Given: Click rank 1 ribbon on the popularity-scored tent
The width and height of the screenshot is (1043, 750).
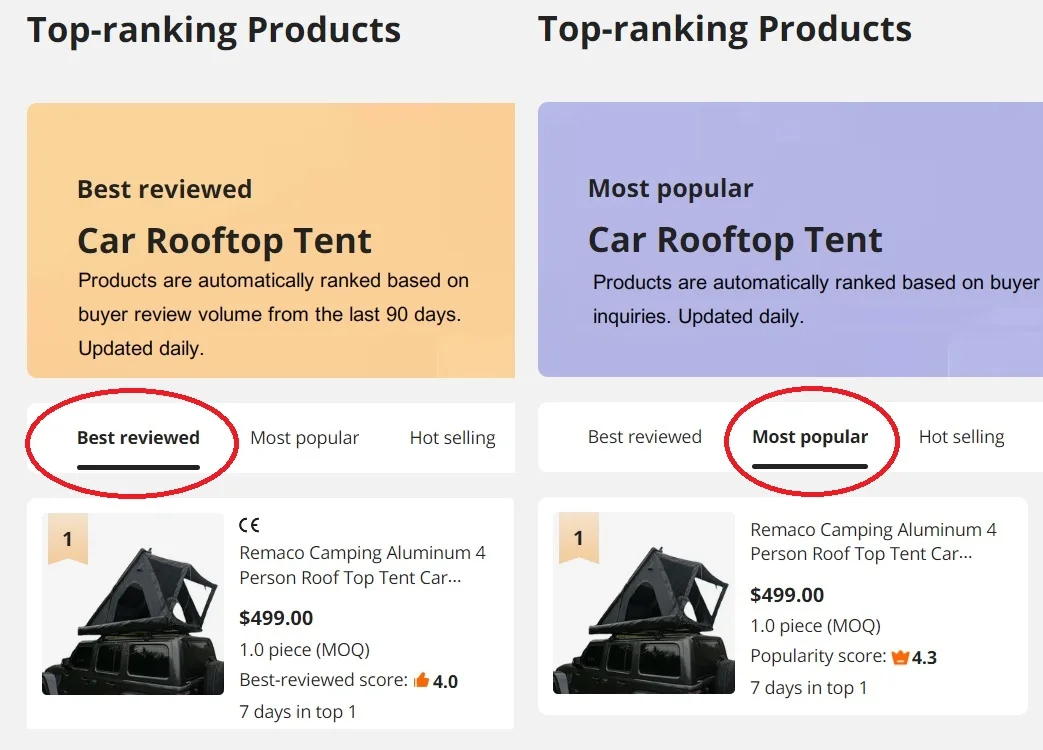Looking at the screenshot, I should coord(578,540).
